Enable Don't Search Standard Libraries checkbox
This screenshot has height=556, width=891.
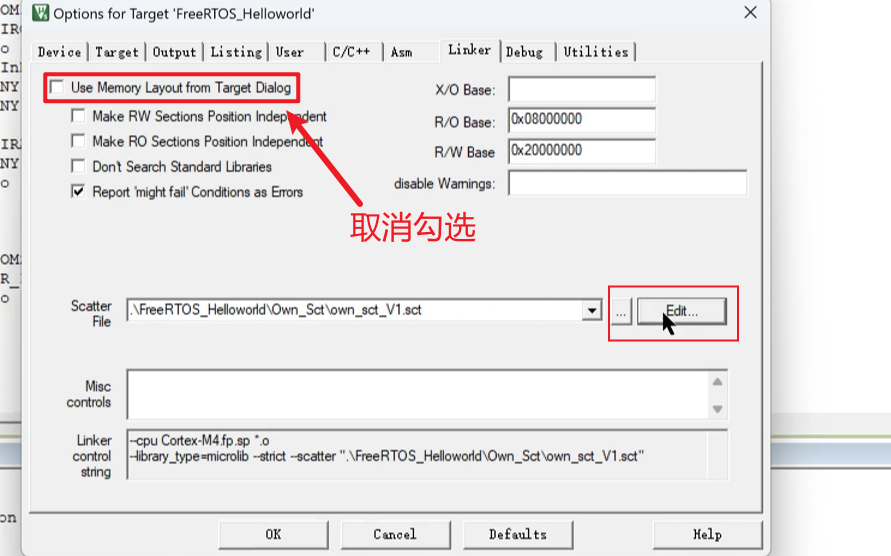click(78, 166)
